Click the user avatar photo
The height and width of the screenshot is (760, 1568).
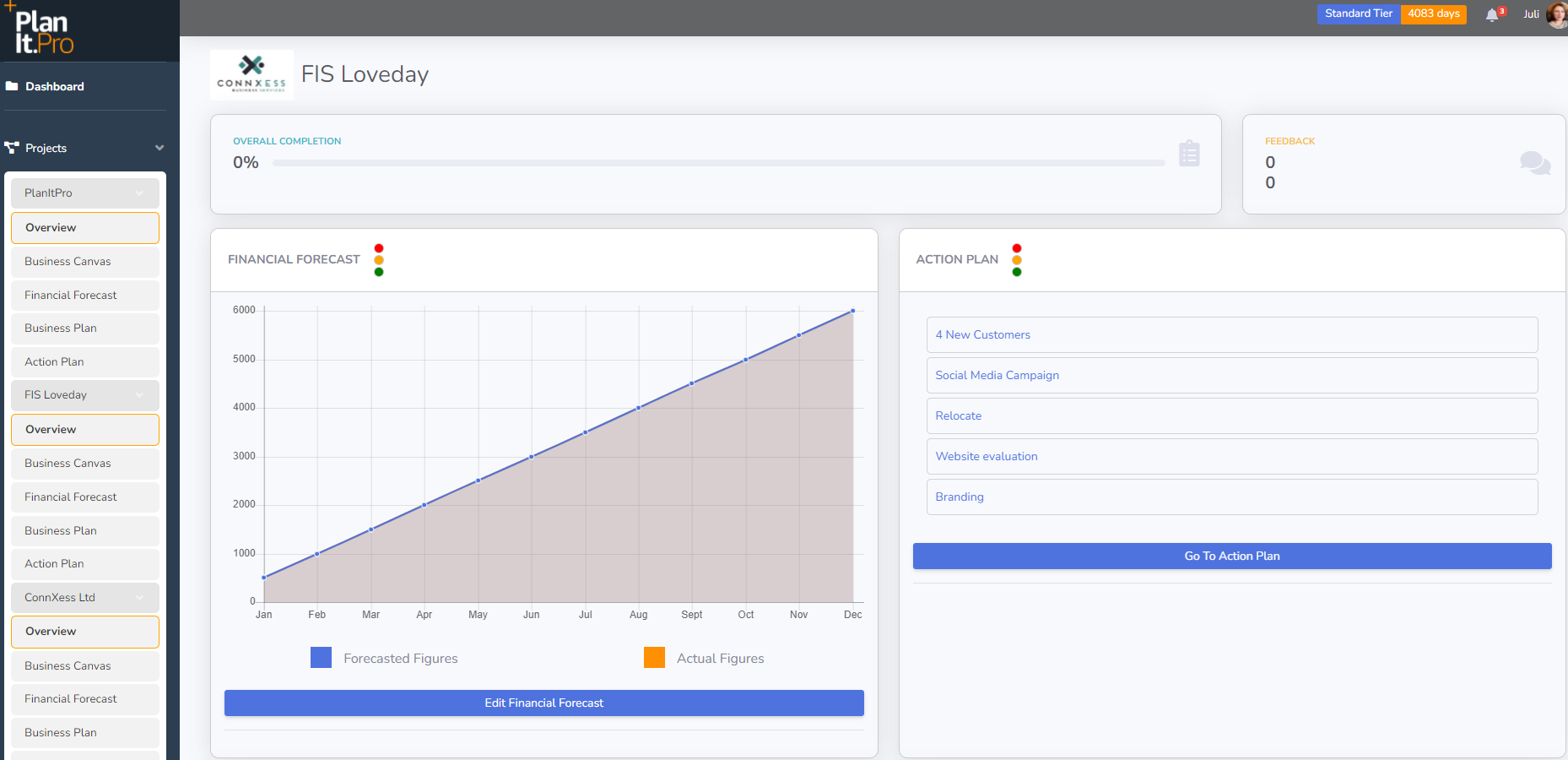pos(1558,14)
